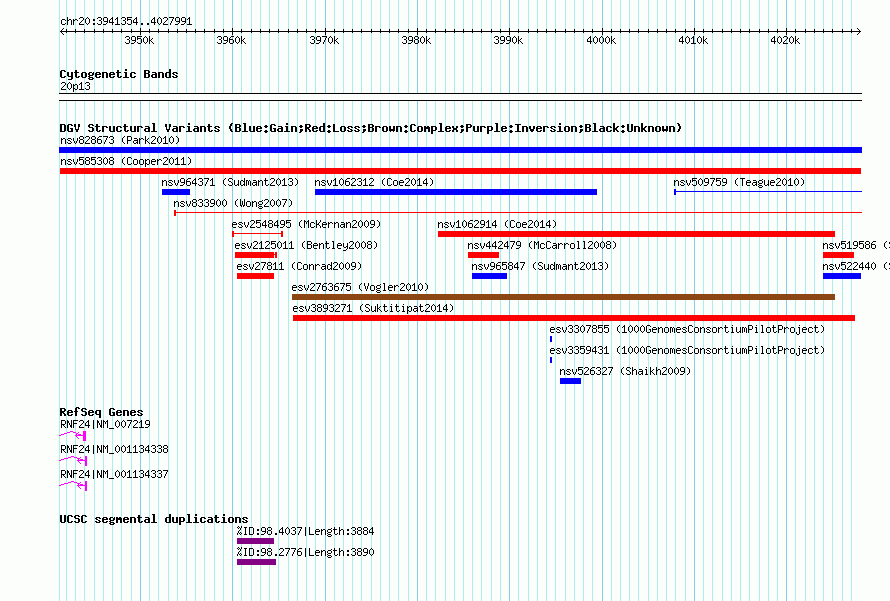Click the 20p13 cytogenetic band label
The image size is (890, 601).
pos(75,86)
